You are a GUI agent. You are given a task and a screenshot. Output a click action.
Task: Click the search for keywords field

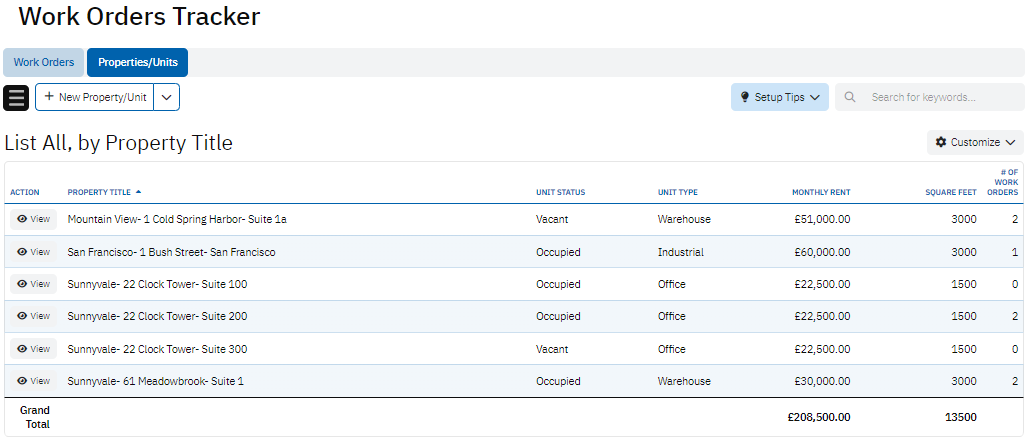(x=940, y=98)
